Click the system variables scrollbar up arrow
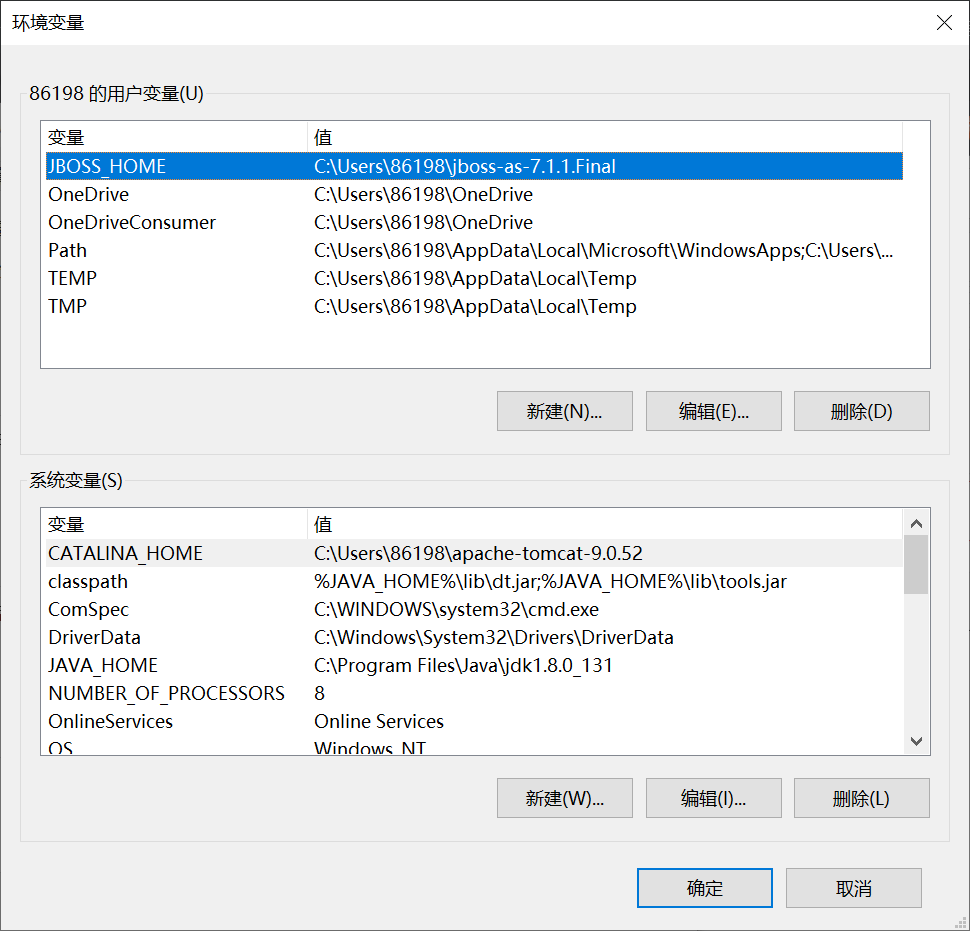 [x=916, y=523]
